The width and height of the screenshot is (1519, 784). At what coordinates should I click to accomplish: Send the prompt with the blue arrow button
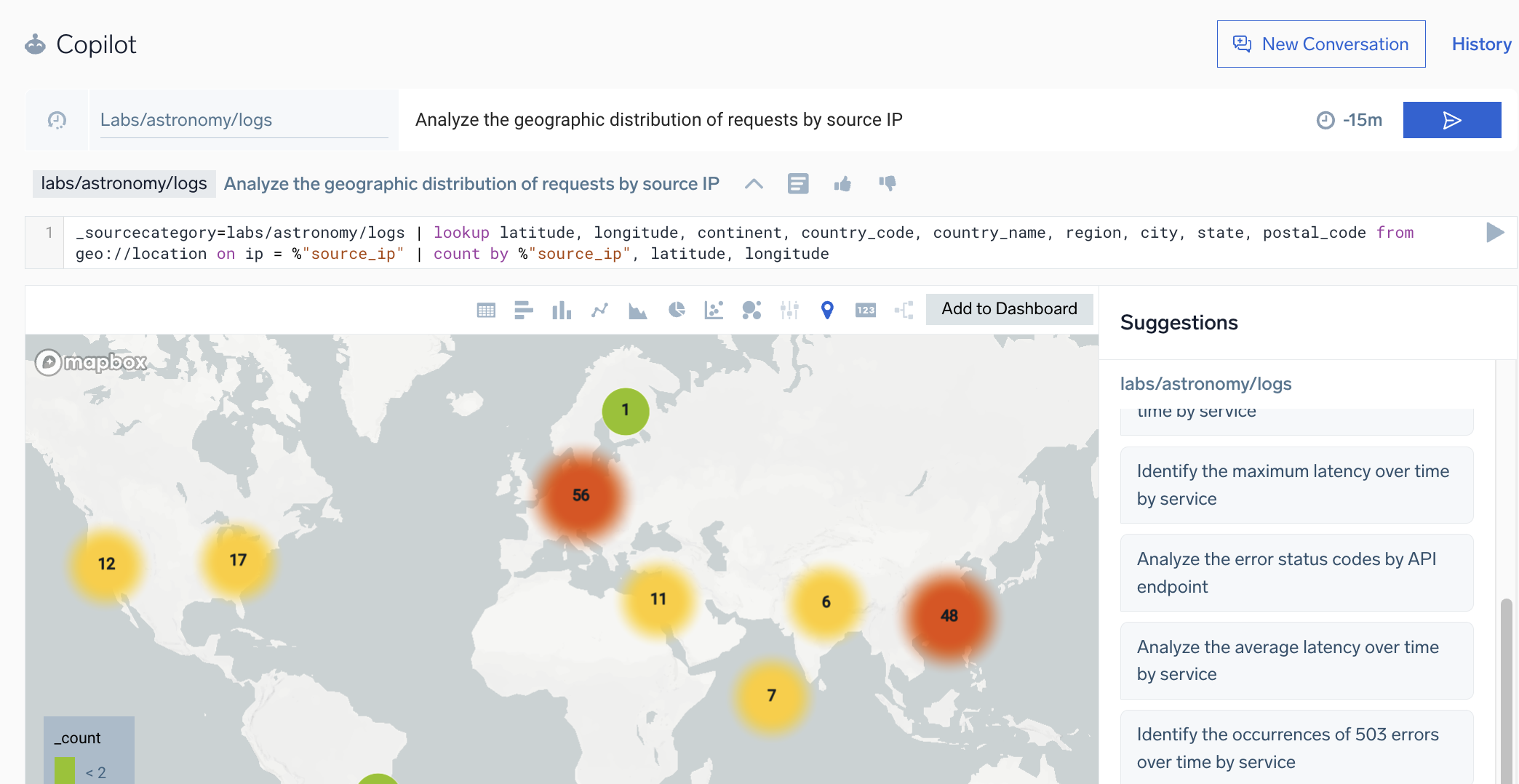tap(1452, 120)
